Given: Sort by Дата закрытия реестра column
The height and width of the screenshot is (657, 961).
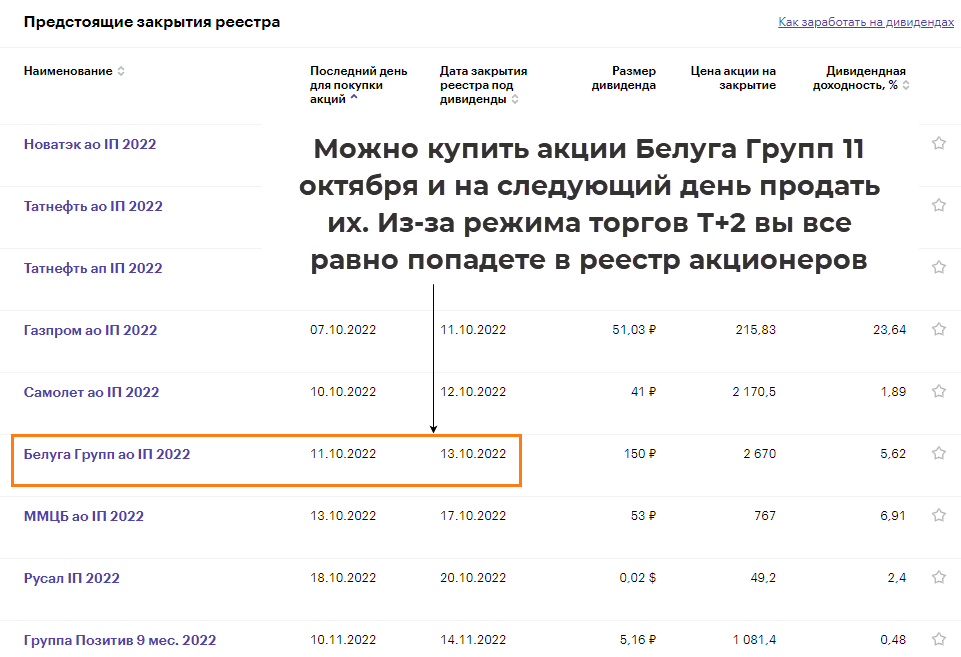Looking at the screenshot, I should (483, 85).
